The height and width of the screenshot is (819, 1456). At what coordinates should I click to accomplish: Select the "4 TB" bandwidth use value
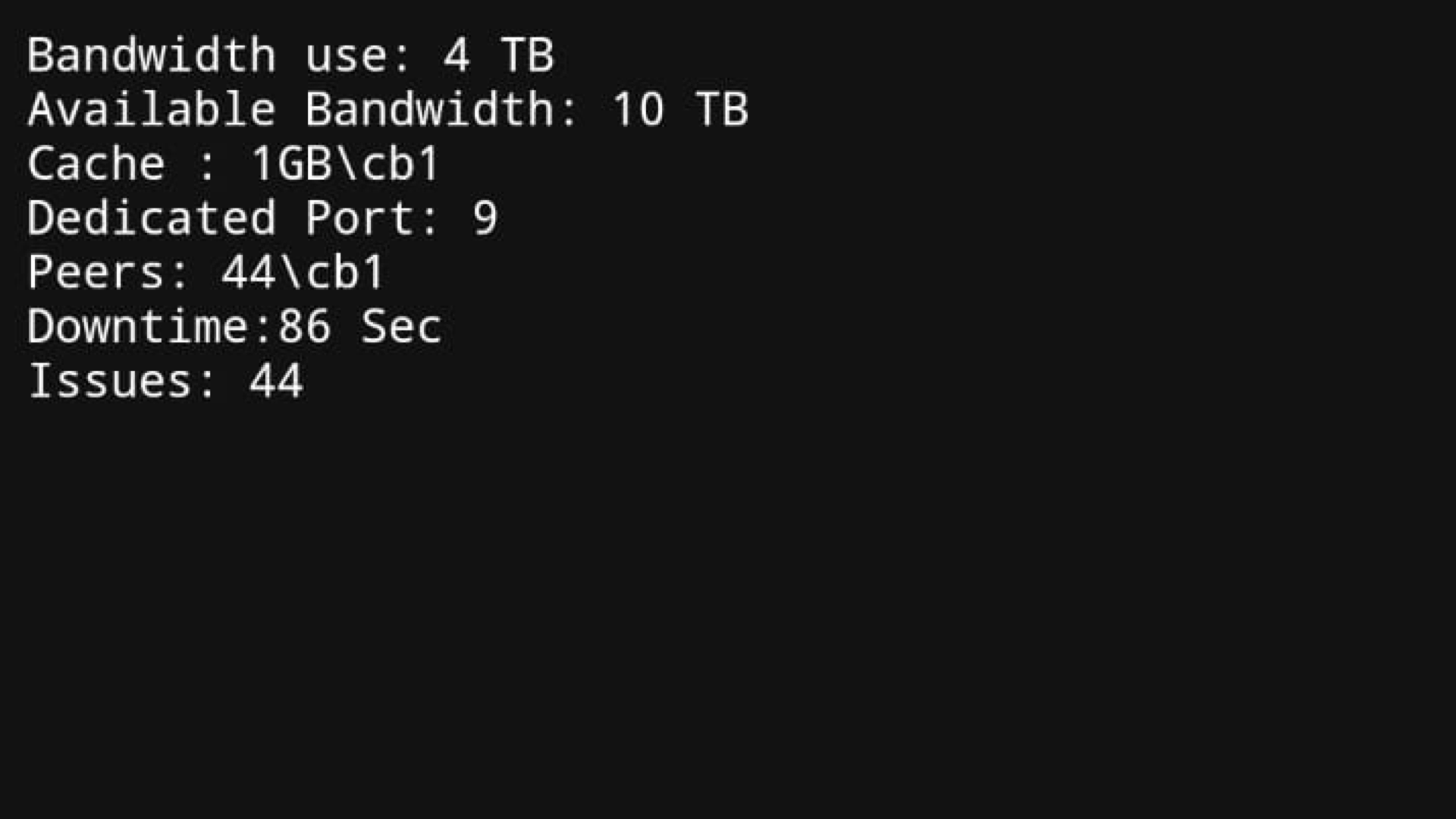point(498,55)
